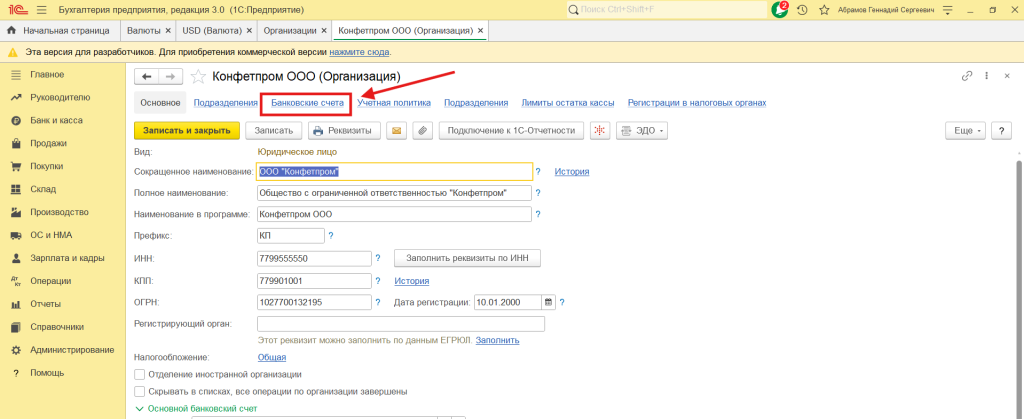This screenshot has height=419, width=1024.
Task: Click the Реквизиты print button
Action: [344, 131]
